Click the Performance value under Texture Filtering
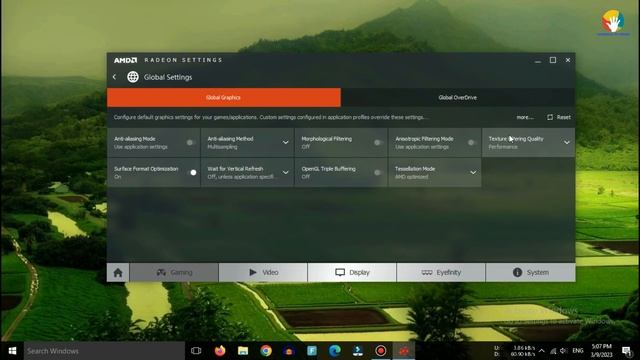Image resolution: width=640 pixels, height=360 pixels. point(503,147)
